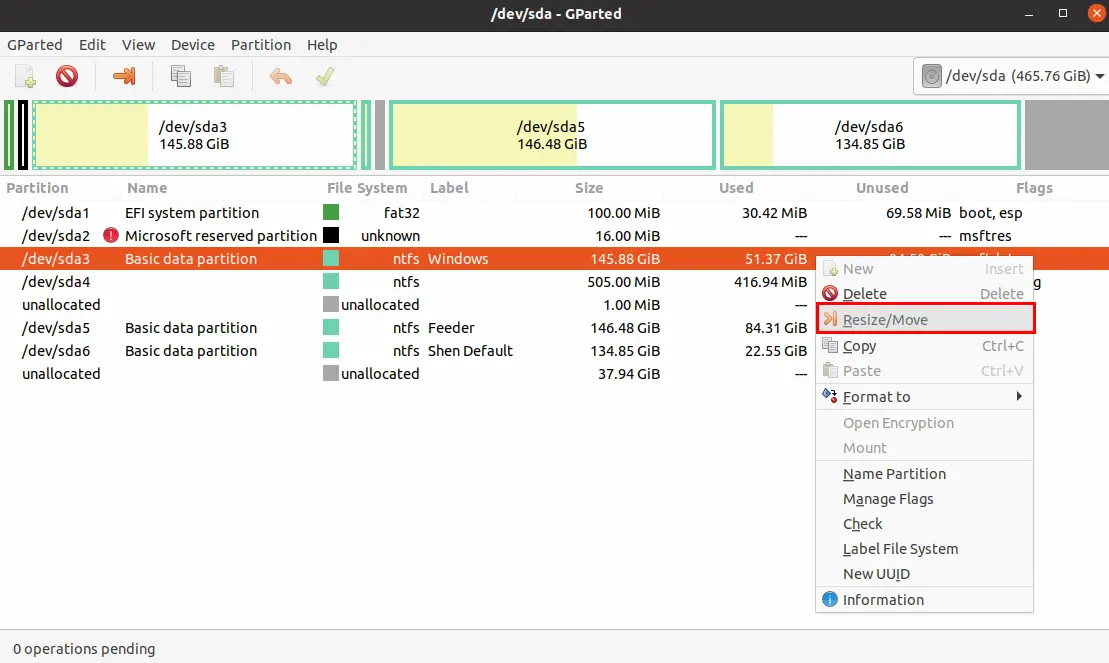The width and height of the screenshot is (1109, 663).
Task: Open the Help menu
Action: click(x=322, y=45)
